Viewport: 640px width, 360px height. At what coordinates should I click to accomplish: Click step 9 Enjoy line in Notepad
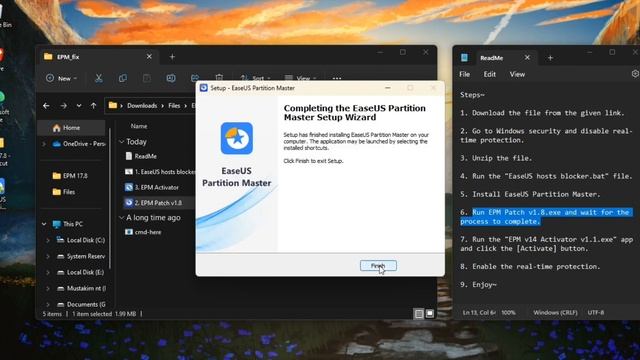(478, 285)
